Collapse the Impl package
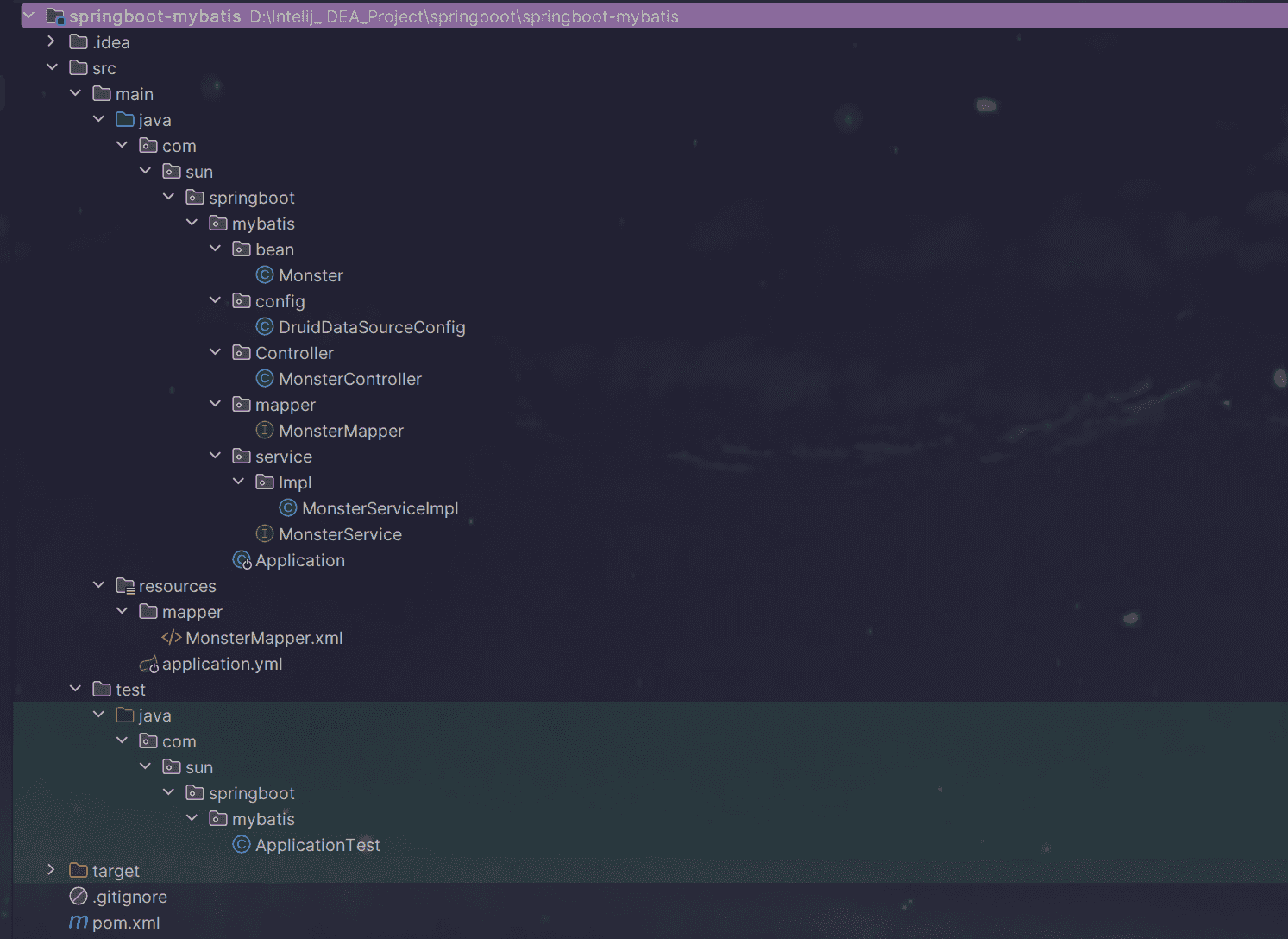 pyautogui.click(x=239, y=482)
